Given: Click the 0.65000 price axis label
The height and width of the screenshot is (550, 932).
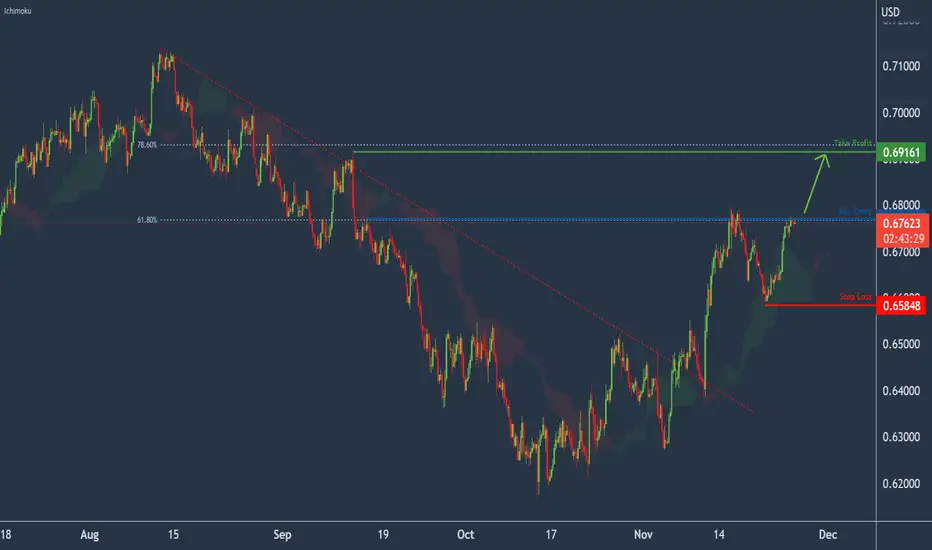Looking at the screenshot, I should pyautogui.click(x=901, y=344).
